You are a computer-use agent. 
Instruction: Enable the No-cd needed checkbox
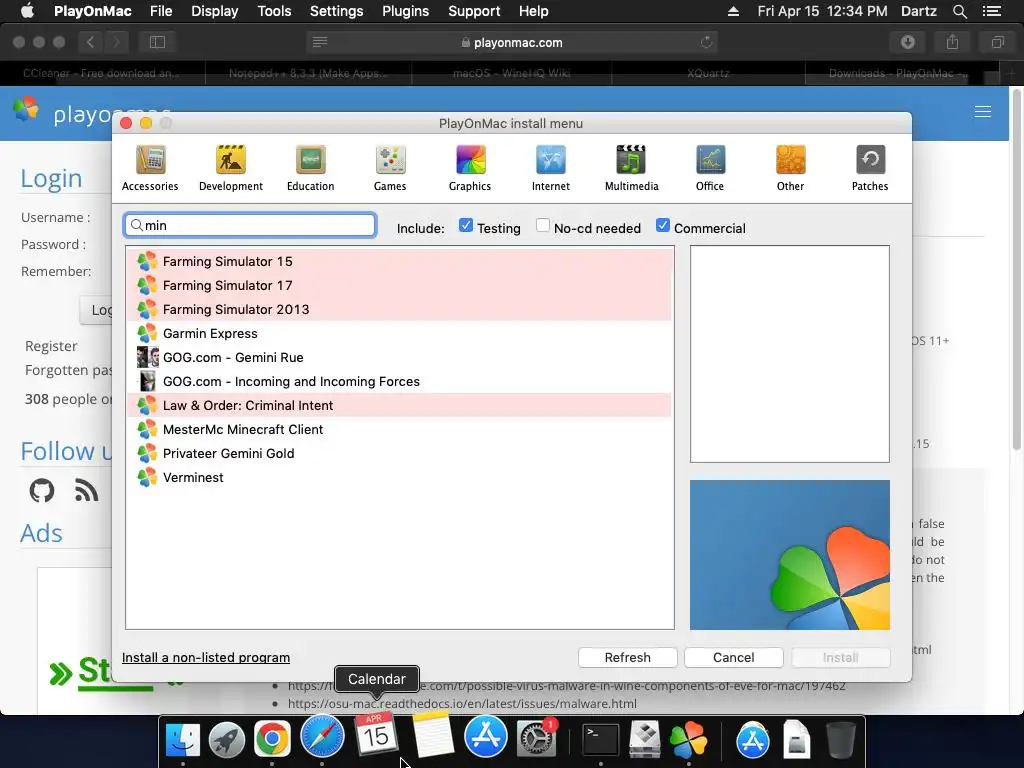[x=543, y=225]
